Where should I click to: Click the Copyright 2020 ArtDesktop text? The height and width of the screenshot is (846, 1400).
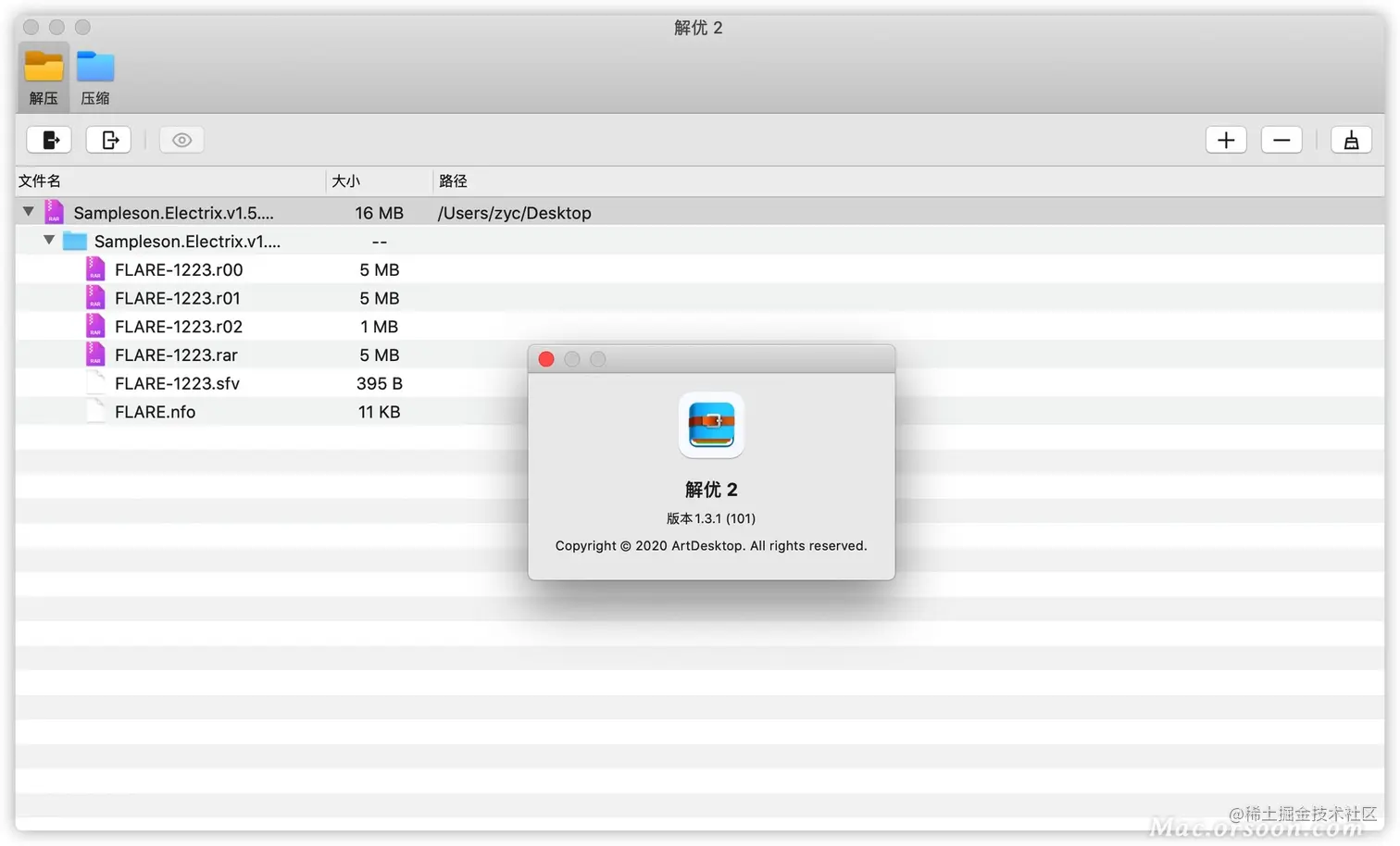pyautogui.click(x=711, y=546)
